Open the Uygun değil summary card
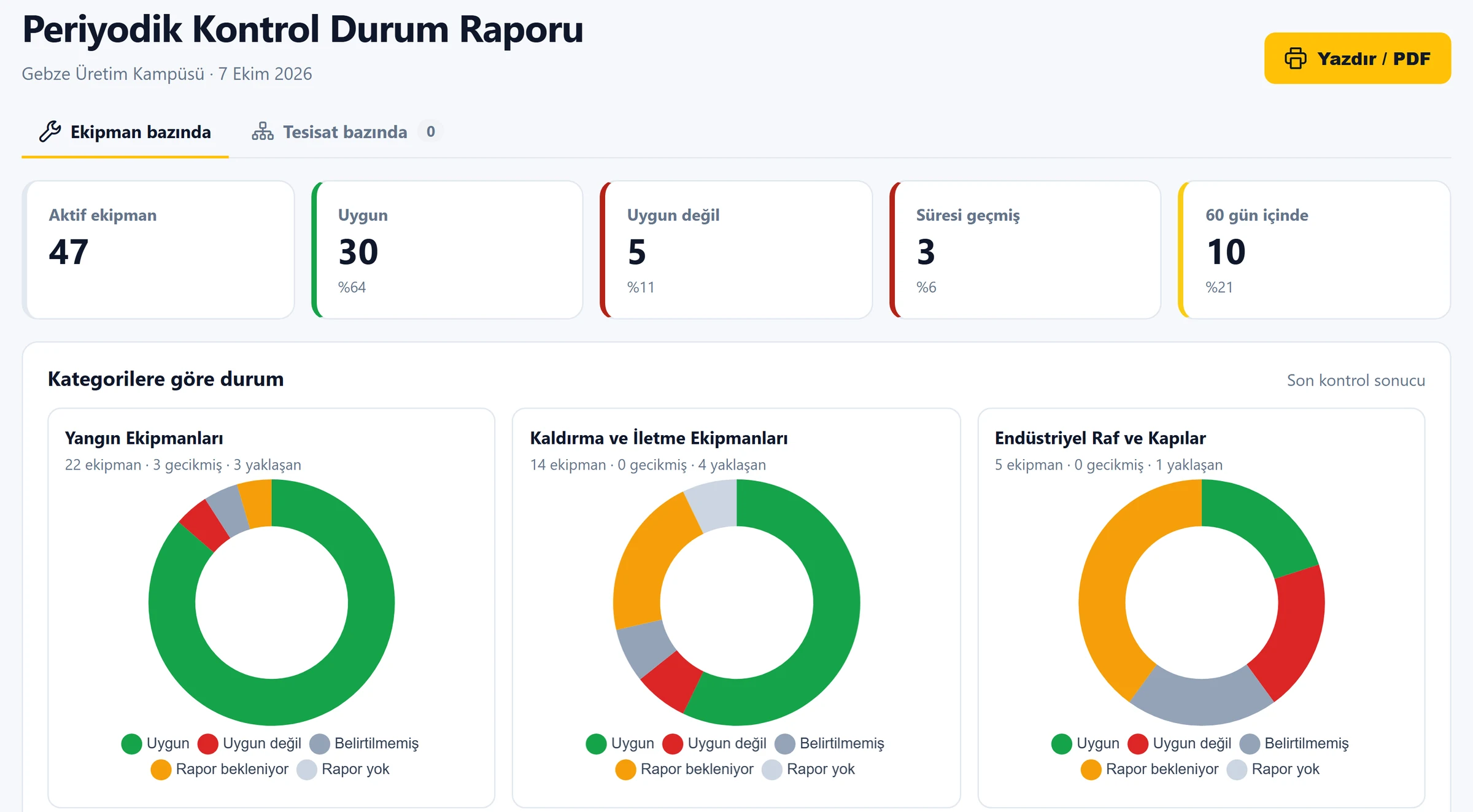The height and width of the screenshot is (812, 1473). [736, 250]
